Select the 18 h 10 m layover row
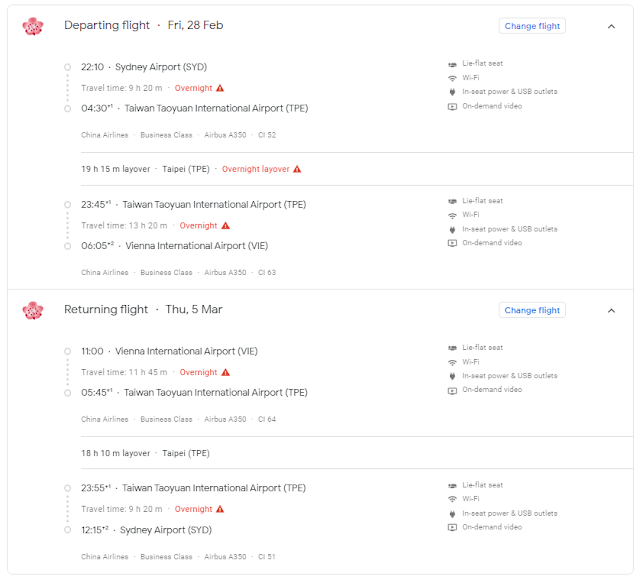The image size is (640, 583). click(357, 453)
